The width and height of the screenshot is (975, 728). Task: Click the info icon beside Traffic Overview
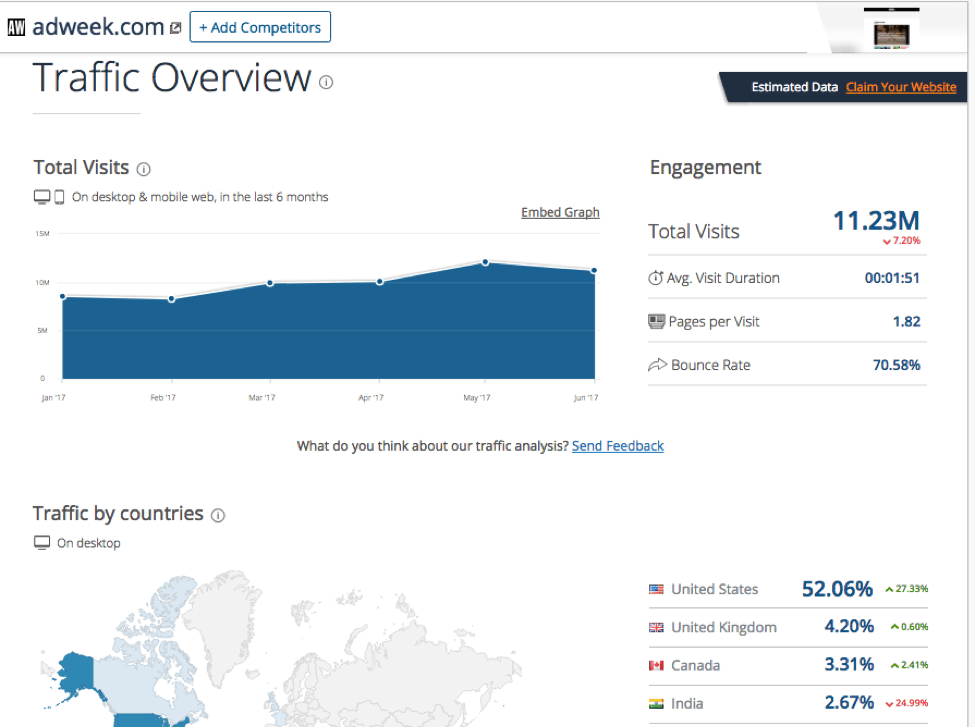coord(325,83)
